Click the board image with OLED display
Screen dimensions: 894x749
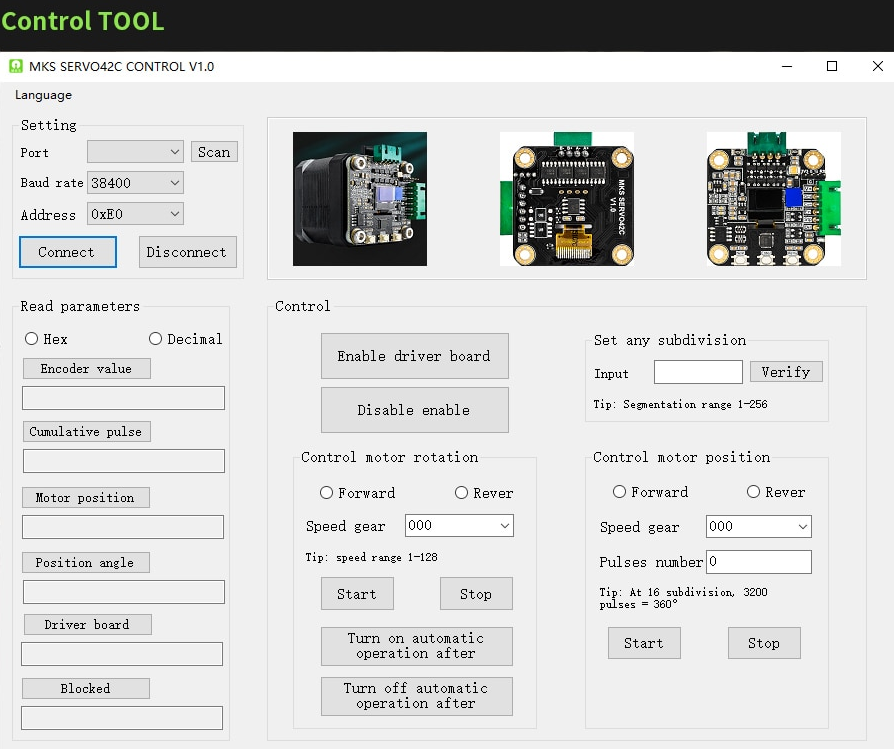click(x=773, y=199)
